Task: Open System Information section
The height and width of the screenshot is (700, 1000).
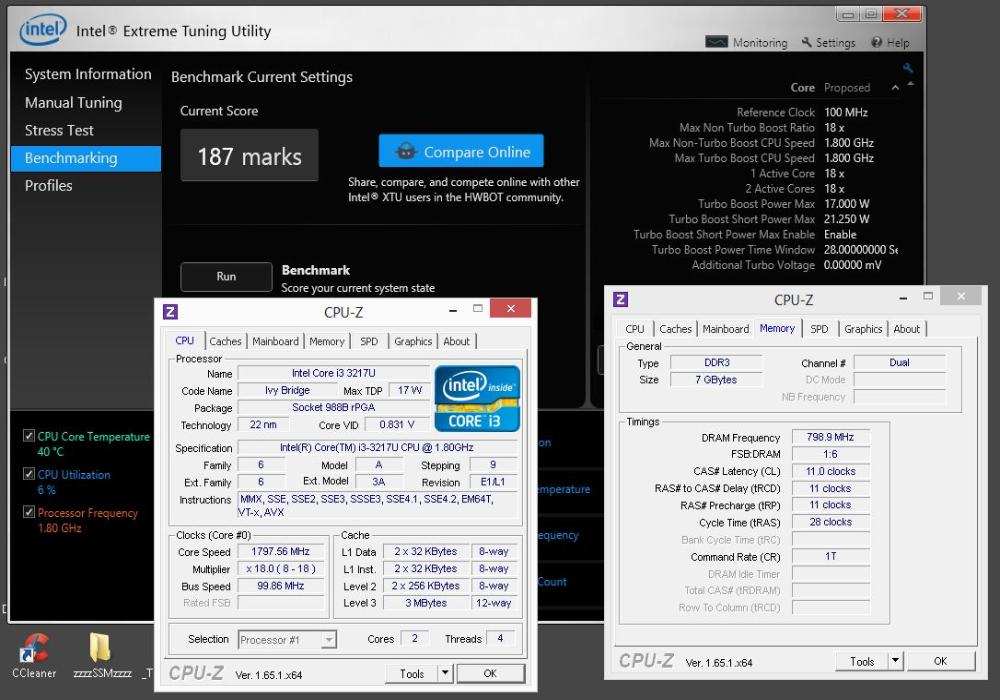Action: click(x=88, y=74)
